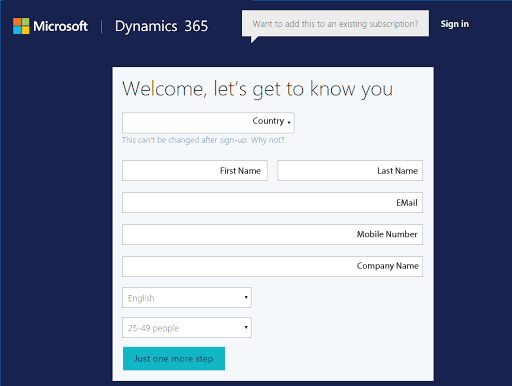Open the 'Why not?' link
Image resolution: width=512 pixels, height=386 pixels.
(267, 140)
